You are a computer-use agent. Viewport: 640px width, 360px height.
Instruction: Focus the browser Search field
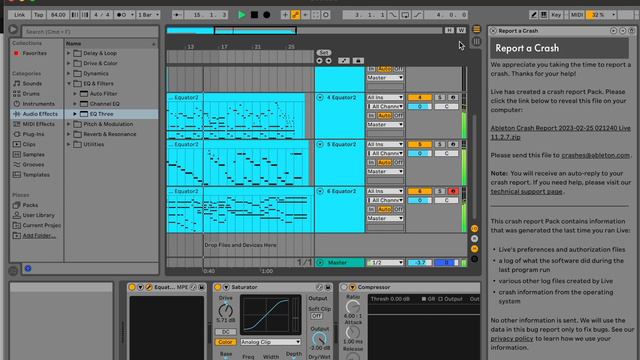click(x=90, y=31)
